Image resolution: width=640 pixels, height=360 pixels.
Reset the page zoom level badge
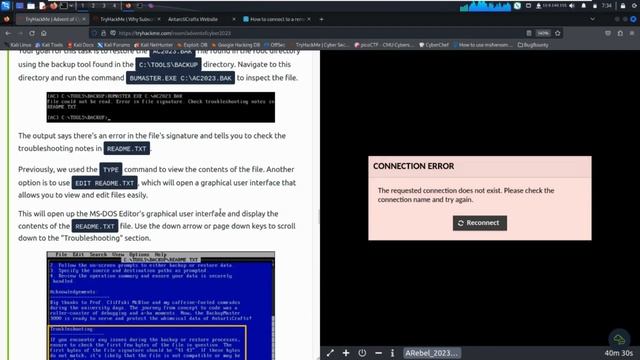coord(543,33)
